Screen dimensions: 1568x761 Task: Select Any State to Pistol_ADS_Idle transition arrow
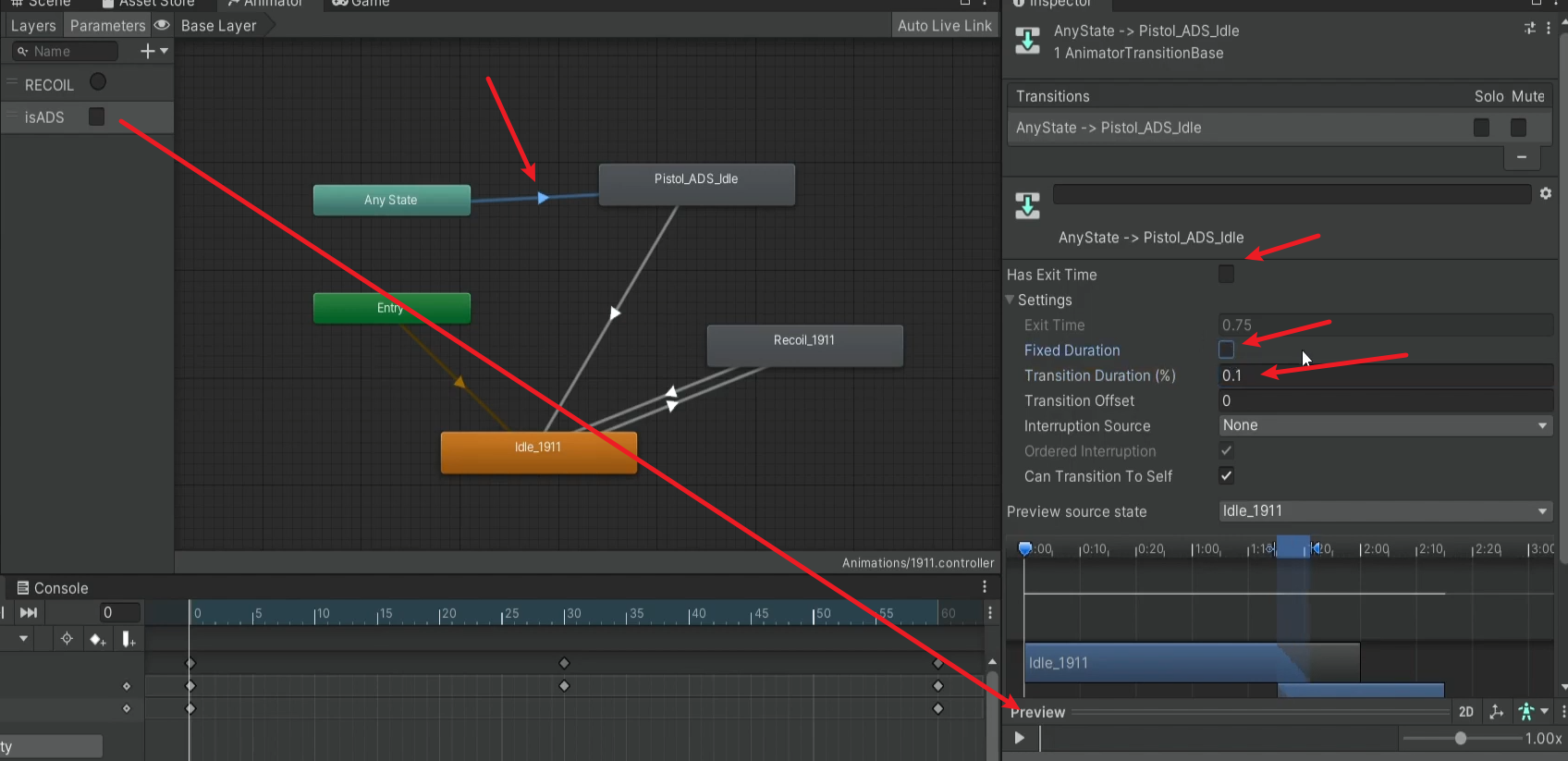click(543, 198)
